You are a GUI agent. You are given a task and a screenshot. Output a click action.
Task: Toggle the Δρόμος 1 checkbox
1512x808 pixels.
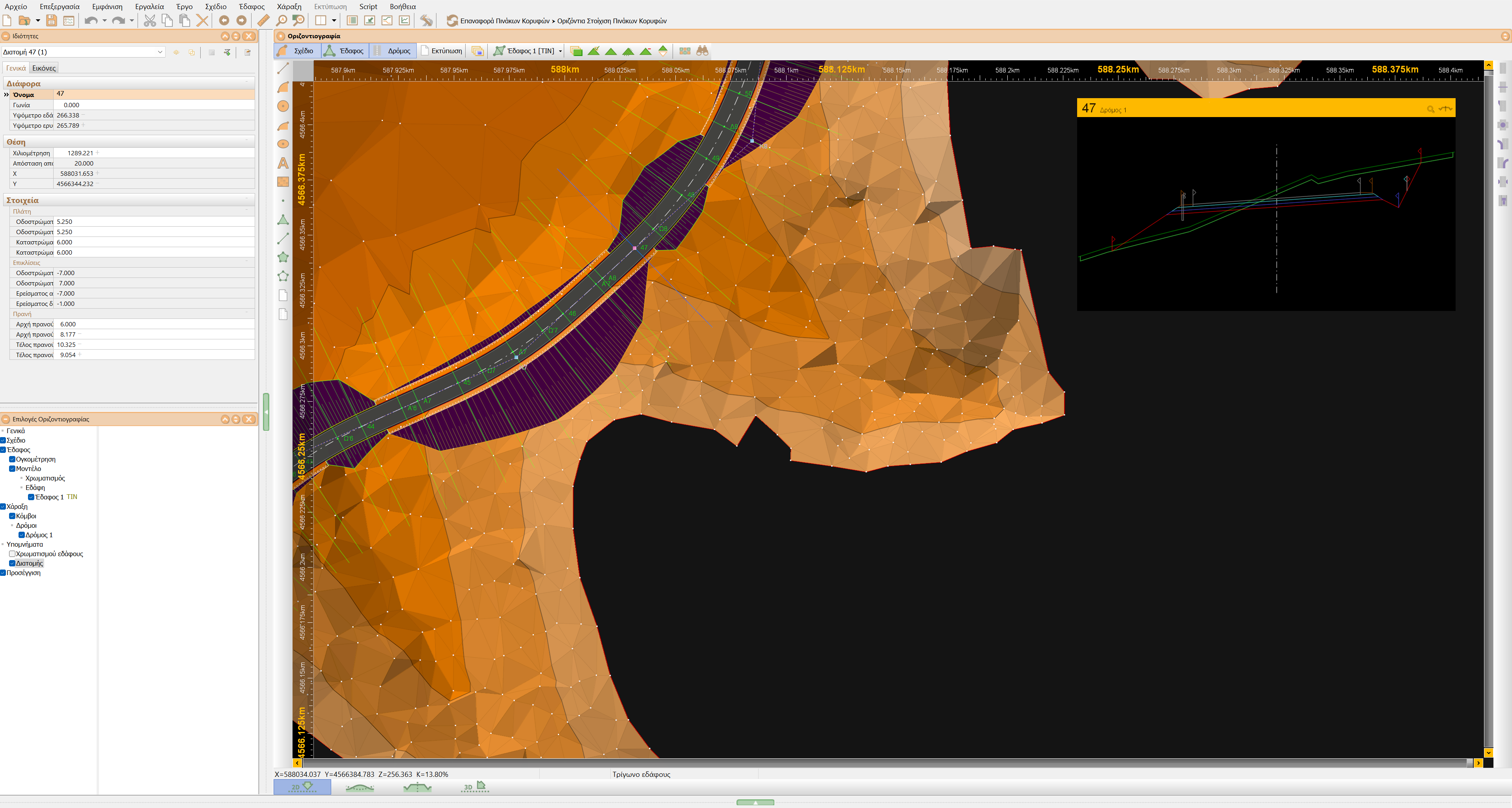[x=22, y=535]
